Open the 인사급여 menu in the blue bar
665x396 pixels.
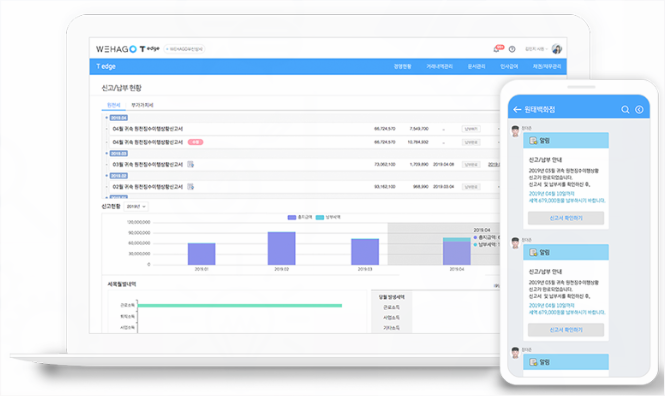pyautogui.click(x=509, y=67)
